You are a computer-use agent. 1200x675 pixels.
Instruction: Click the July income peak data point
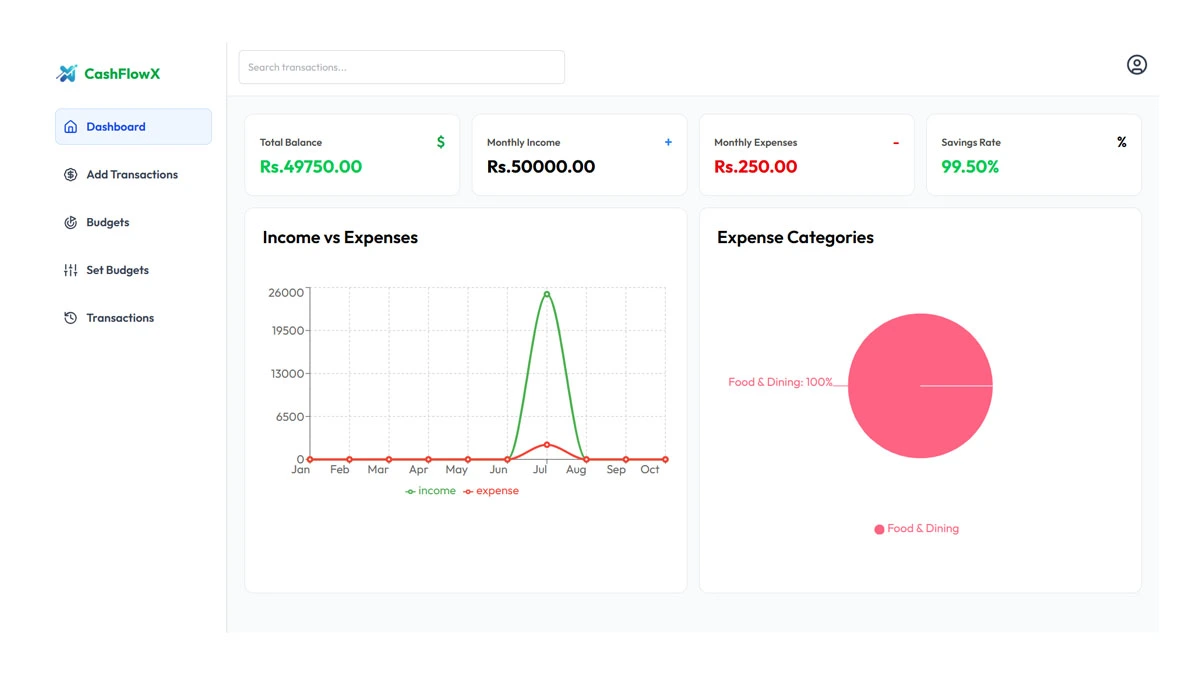(x=547, y=294)
